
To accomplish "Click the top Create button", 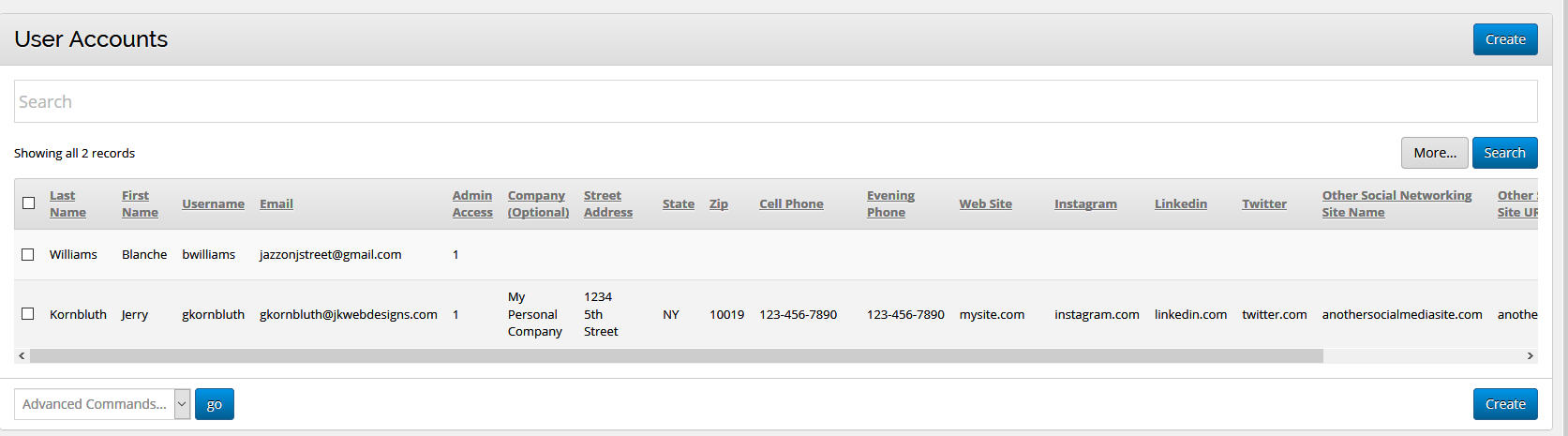I will point(1504,39).
